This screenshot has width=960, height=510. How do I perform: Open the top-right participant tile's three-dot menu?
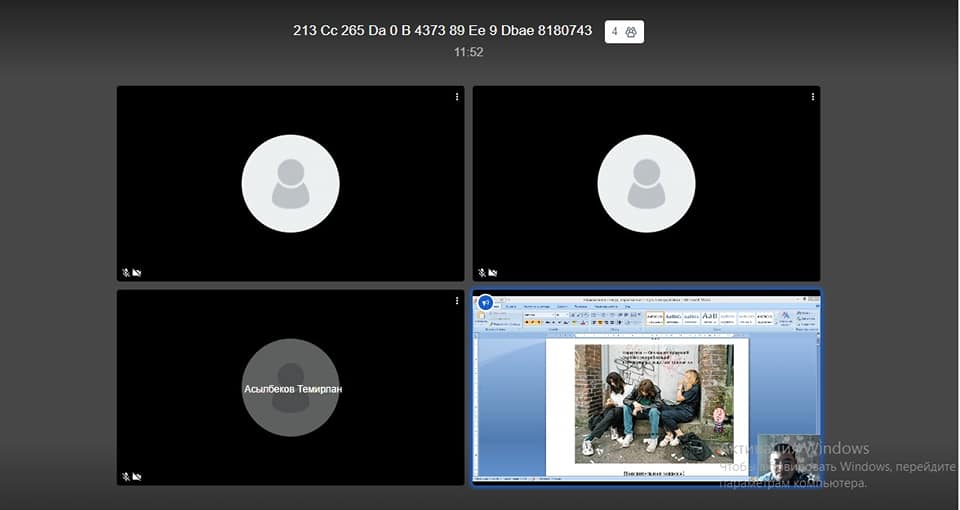(x=813, y=97)
